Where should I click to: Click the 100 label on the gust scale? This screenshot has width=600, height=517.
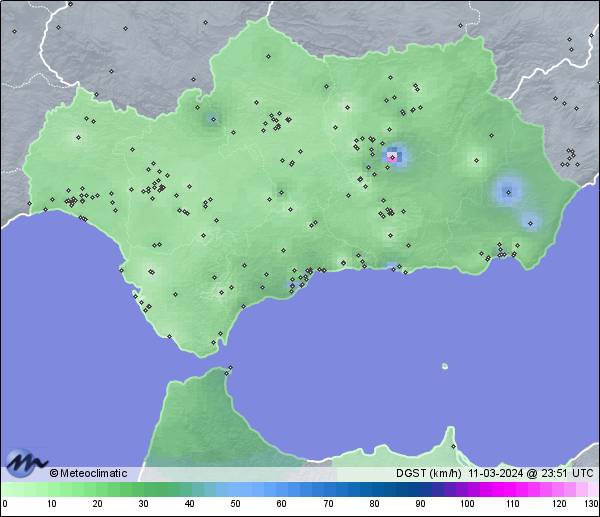pyautogui.click(x=467, y=504)
